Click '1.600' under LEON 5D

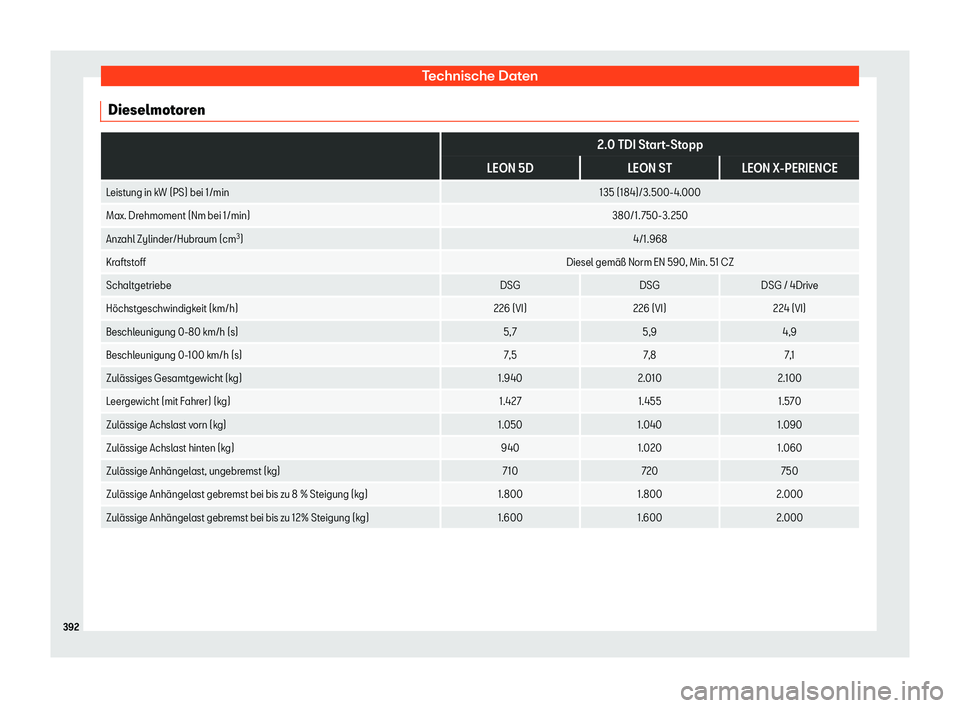(510, 518)
